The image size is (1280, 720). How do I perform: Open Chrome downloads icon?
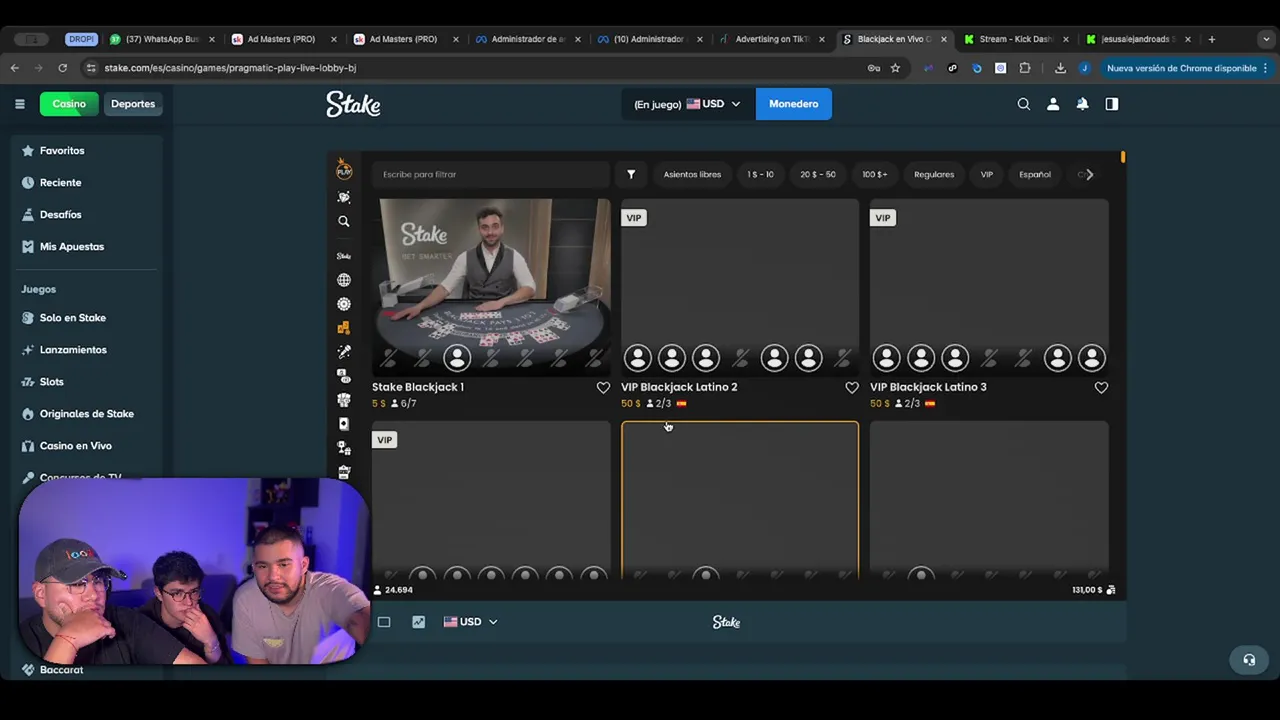click(1060, 68)
